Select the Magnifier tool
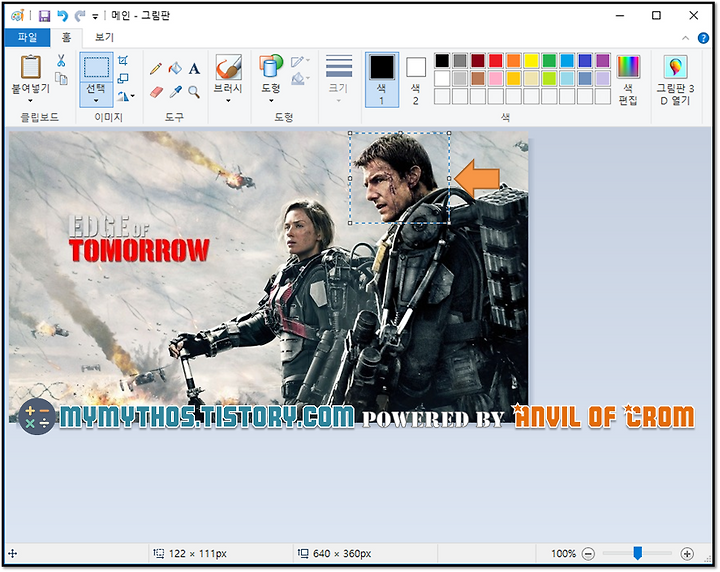This screenshot has width=720, height=572. (x=194, y=92)
